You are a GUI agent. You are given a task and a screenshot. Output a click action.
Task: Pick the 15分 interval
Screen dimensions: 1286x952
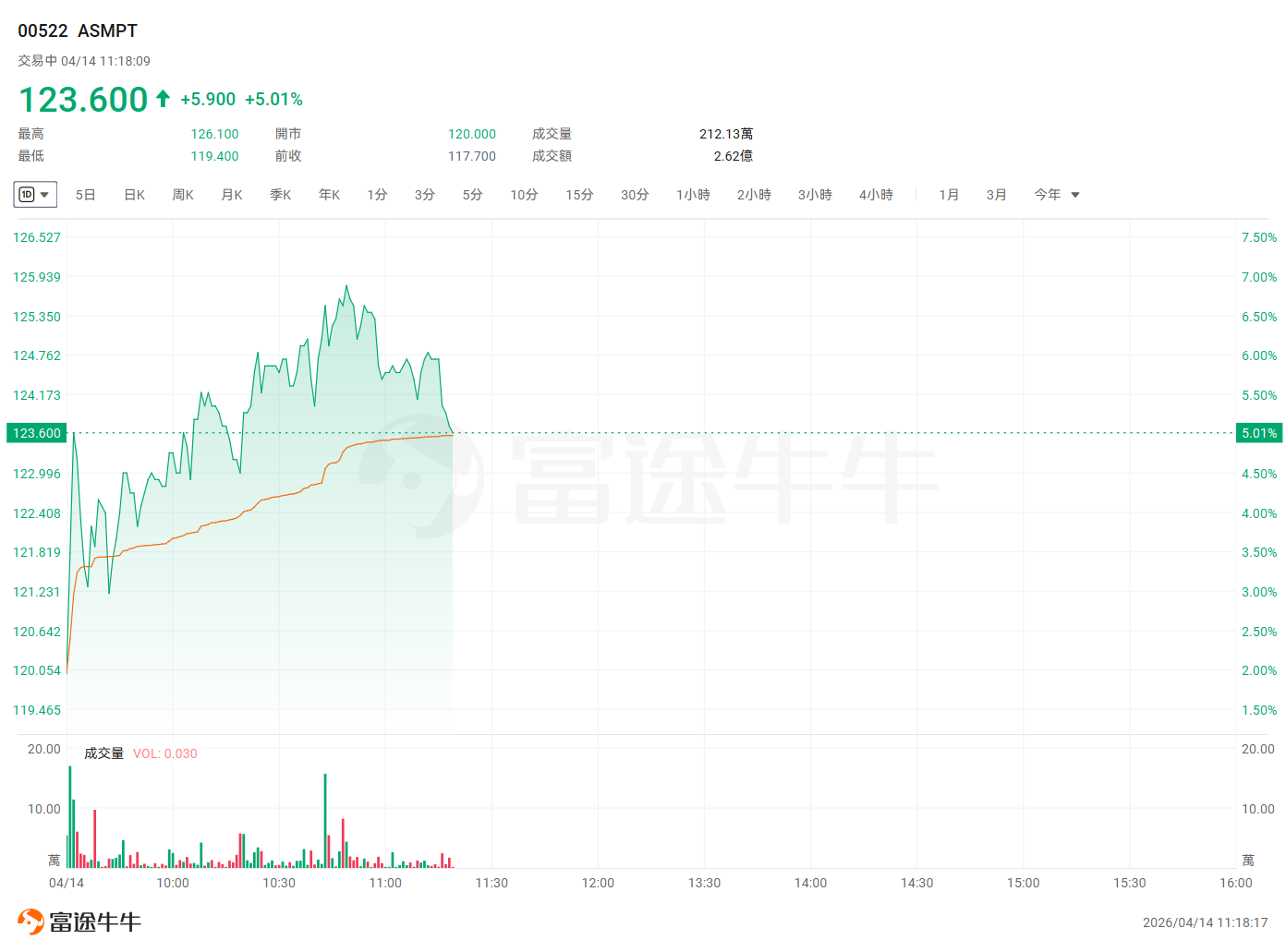pyautogui.click(x=579, y=195)
